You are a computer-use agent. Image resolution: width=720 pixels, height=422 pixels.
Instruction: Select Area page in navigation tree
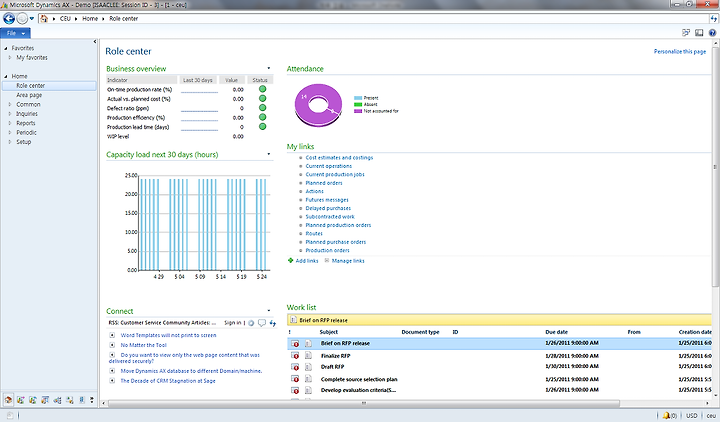pos(29,95)
